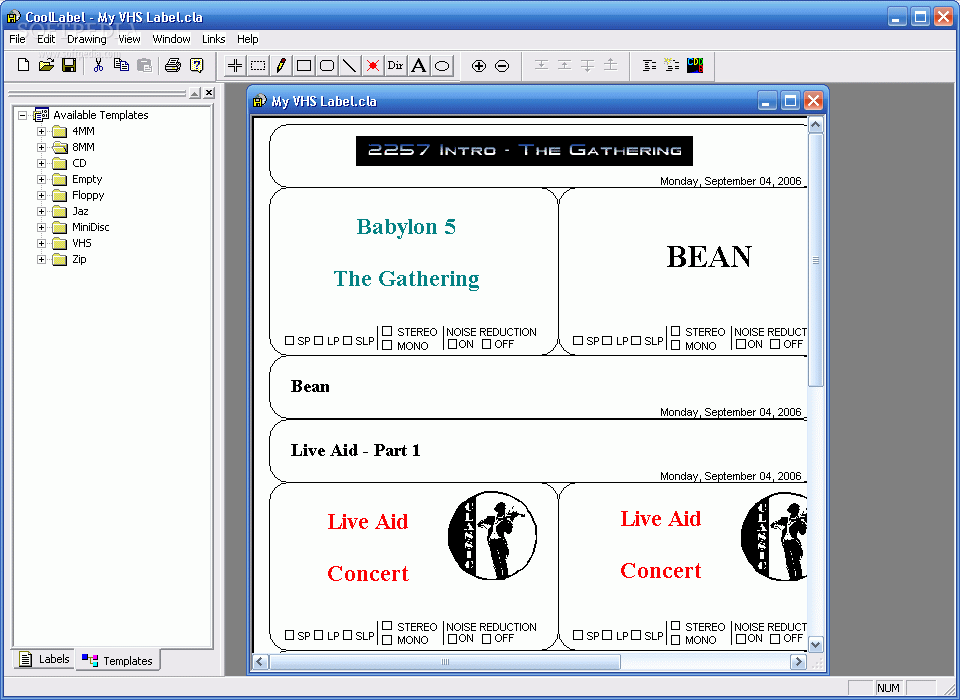Open the Drawing menu

tap(86, 39)
